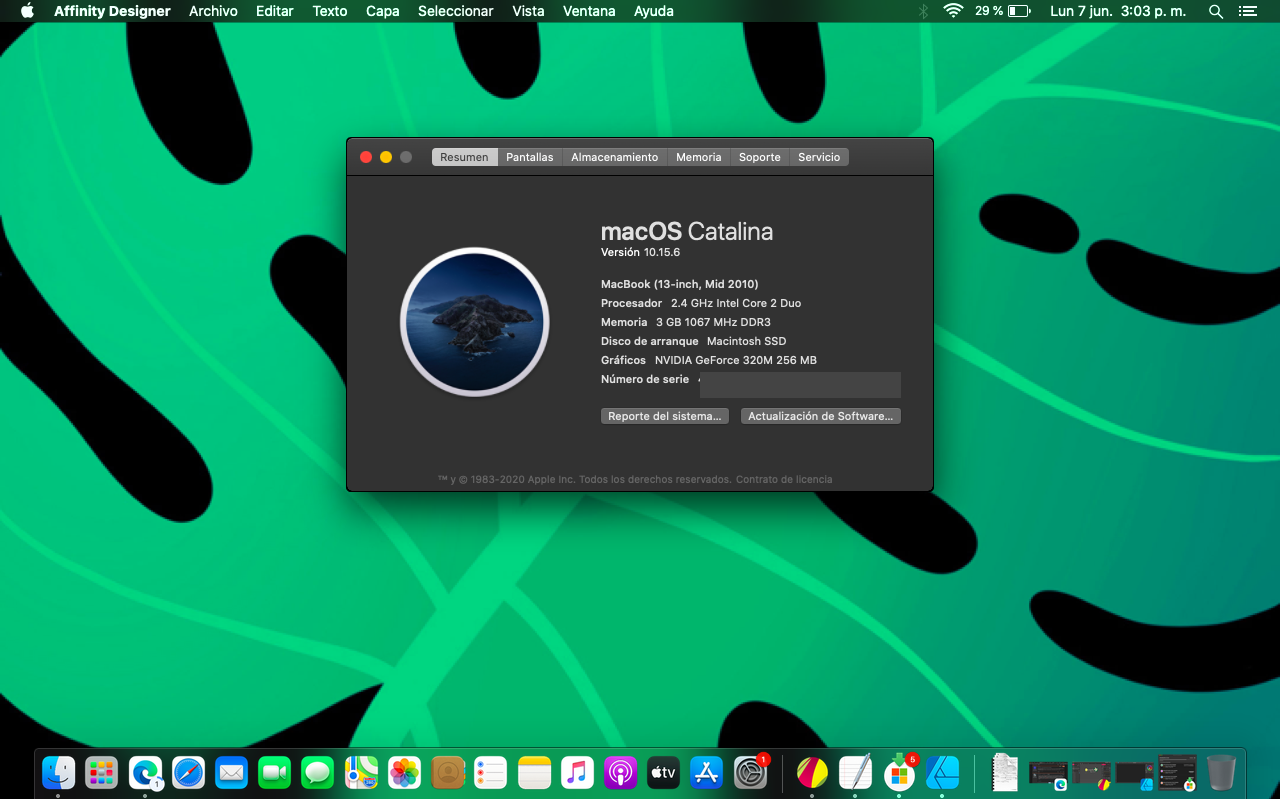Viewport: 1280px width, 799px height.
Task: Switch to Affinity Designer in the Dock
Action: (x=942, y=772)
